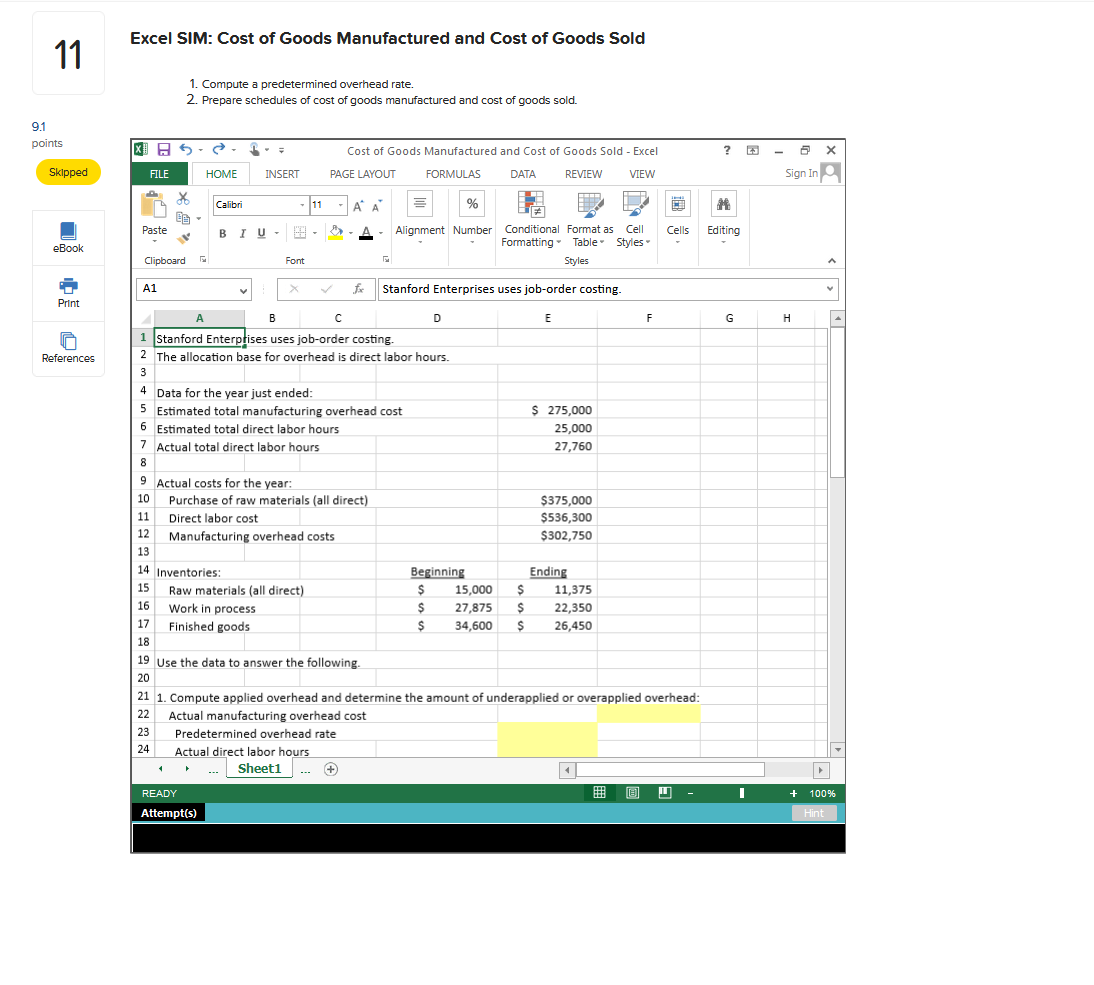Viewport: 1094px width, 985px height.
Task: Switch to Normal view in status bar
Action: coord(599,792)
